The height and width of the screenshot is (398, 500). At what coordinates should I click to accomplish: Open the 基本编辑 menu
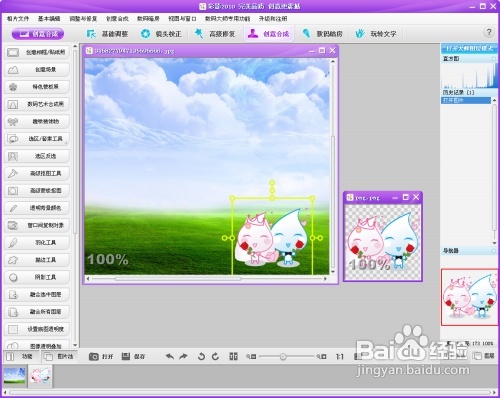pyautogui.click(x=49, y=19)
